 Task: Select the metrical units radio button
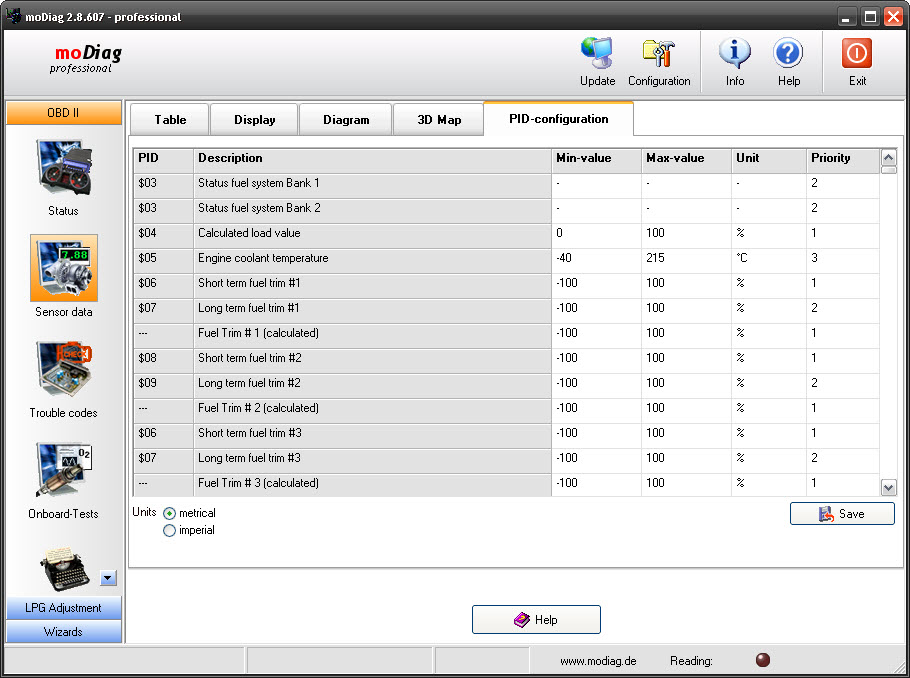pyautogui.click(x=169, y=513)
